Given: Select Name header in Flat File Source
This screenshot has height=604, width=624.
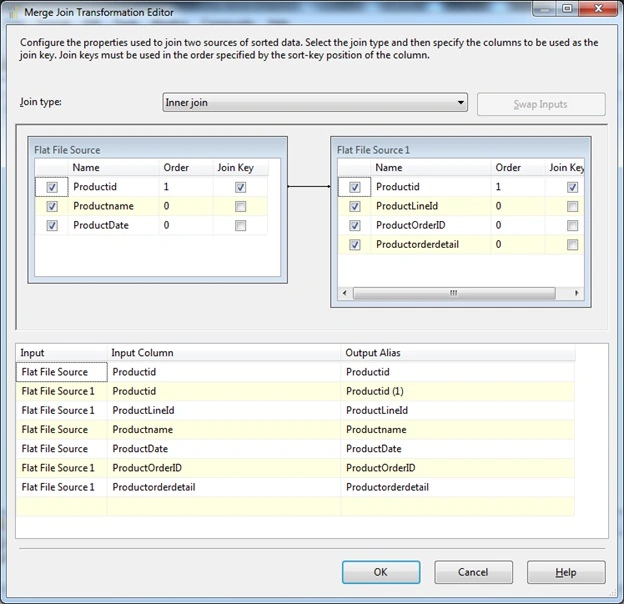Looking at the screenshot, I should [113, 168].
